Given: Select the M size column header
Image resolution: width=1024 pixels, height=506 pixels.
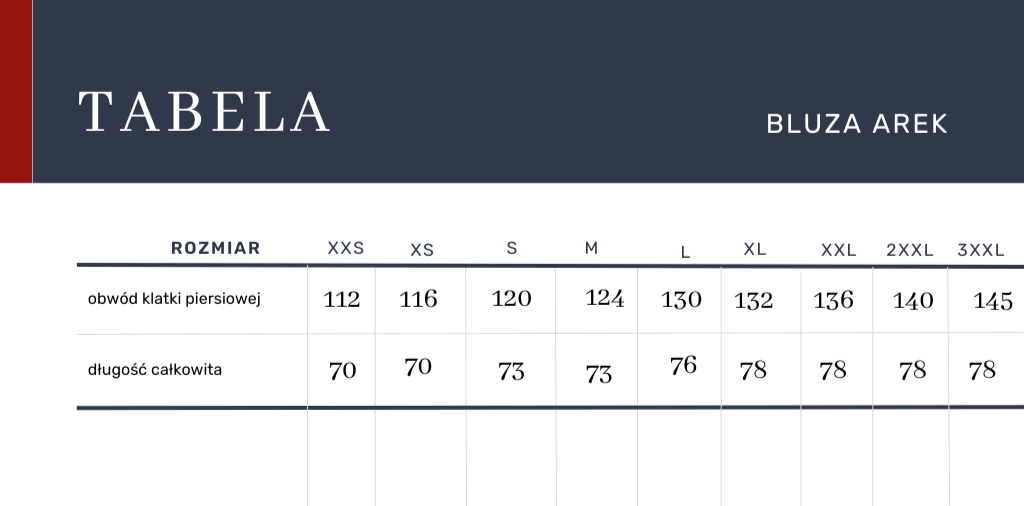Looking at the screenshot, I should pyautogui.click(x=591, y=248).
